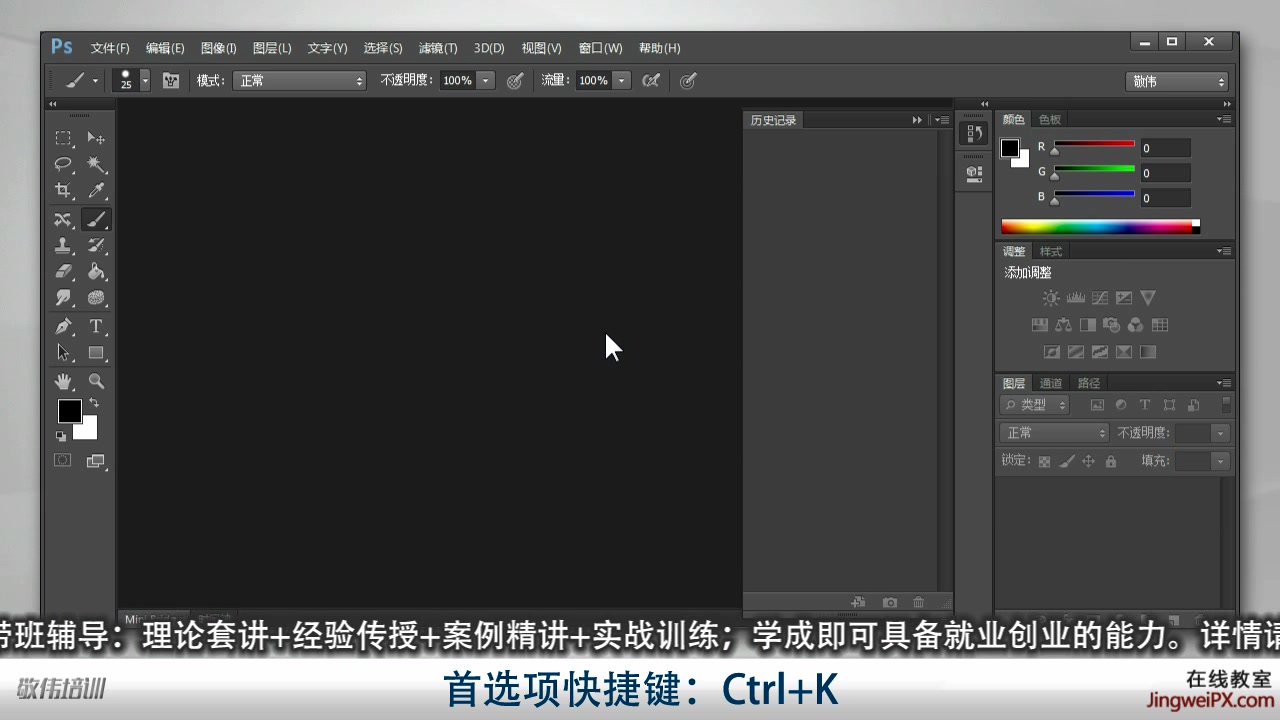Select the Brush tool in toolbox
1280x720 pixels.
(96, 219)
